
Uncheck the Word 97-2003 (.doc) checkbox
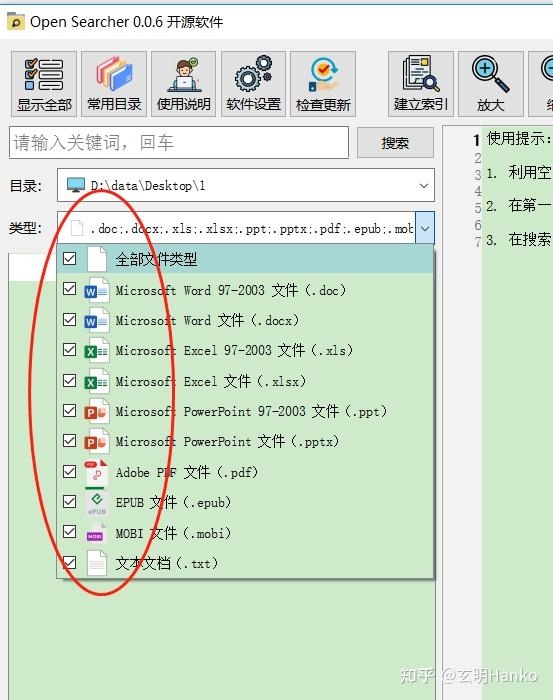(70, 289)
